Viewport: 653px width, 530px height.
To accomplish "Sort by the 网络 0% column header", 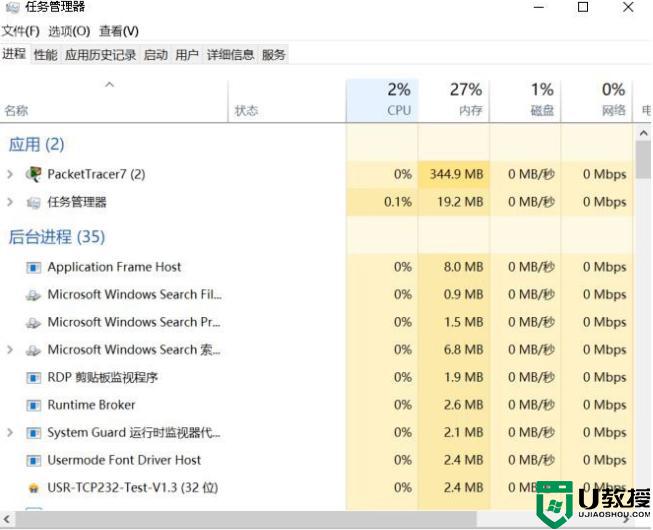I will (597, 101).
